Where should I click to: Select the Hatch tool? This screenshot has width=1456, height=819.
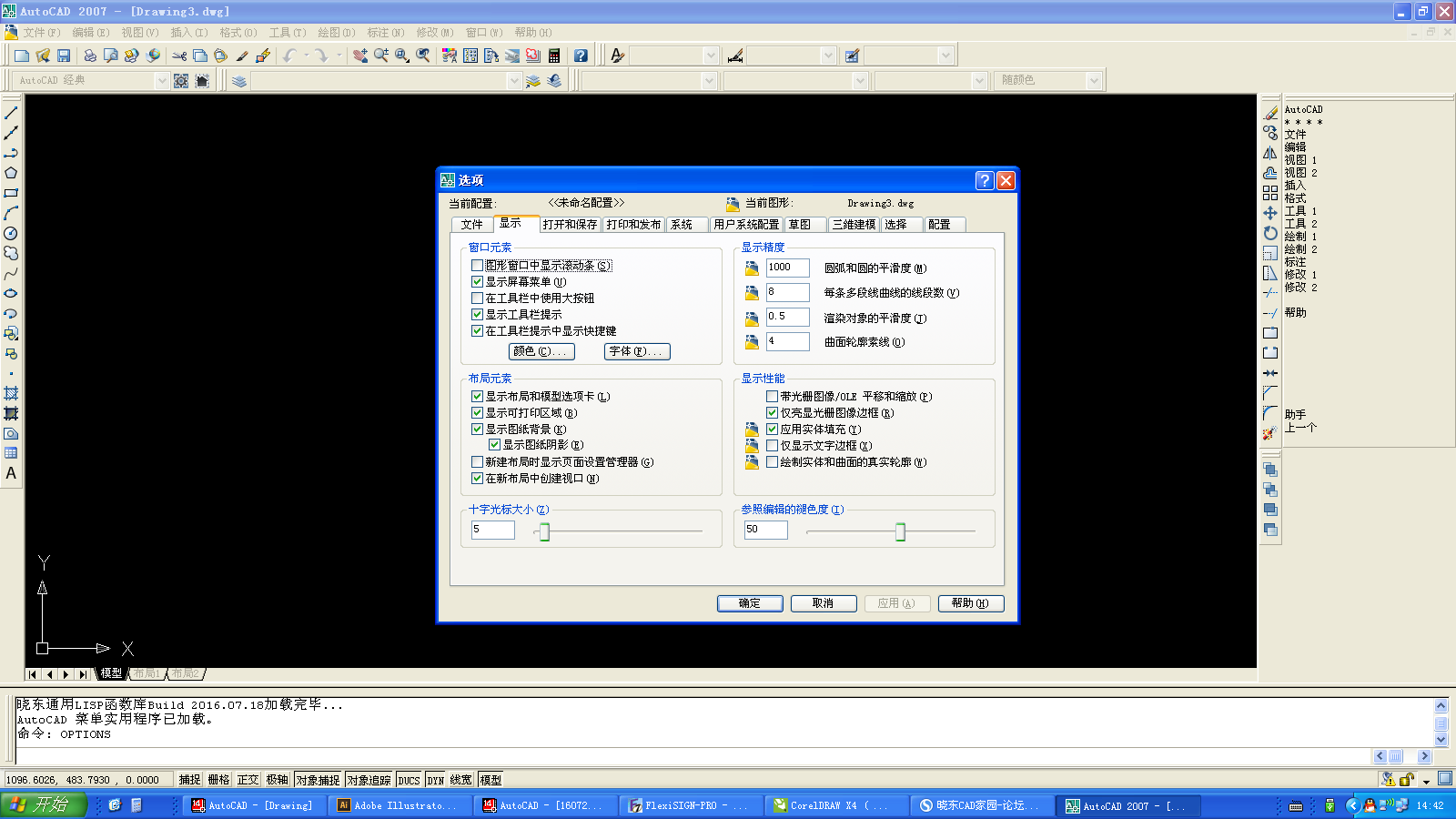(x=11, y=393)
